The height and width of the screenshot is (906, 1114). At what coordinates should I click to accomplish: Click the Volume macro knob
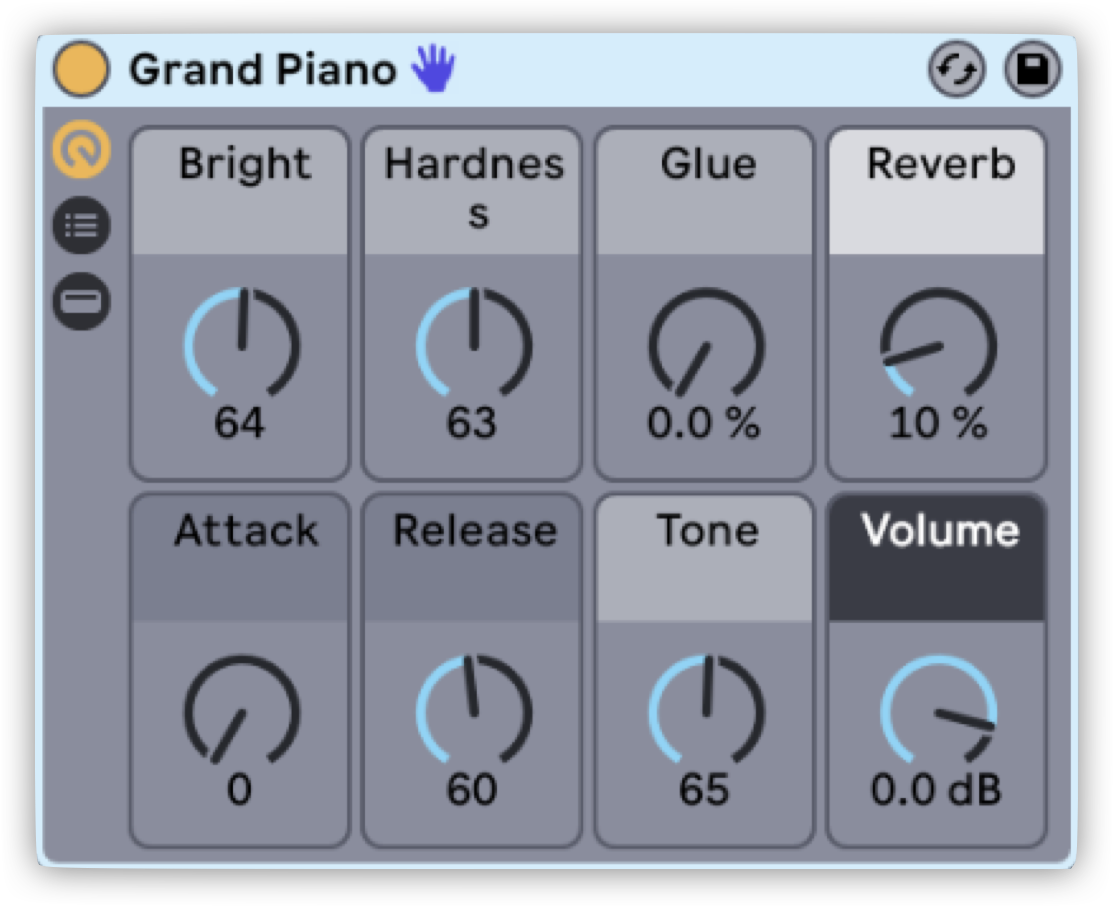[939, 710]
